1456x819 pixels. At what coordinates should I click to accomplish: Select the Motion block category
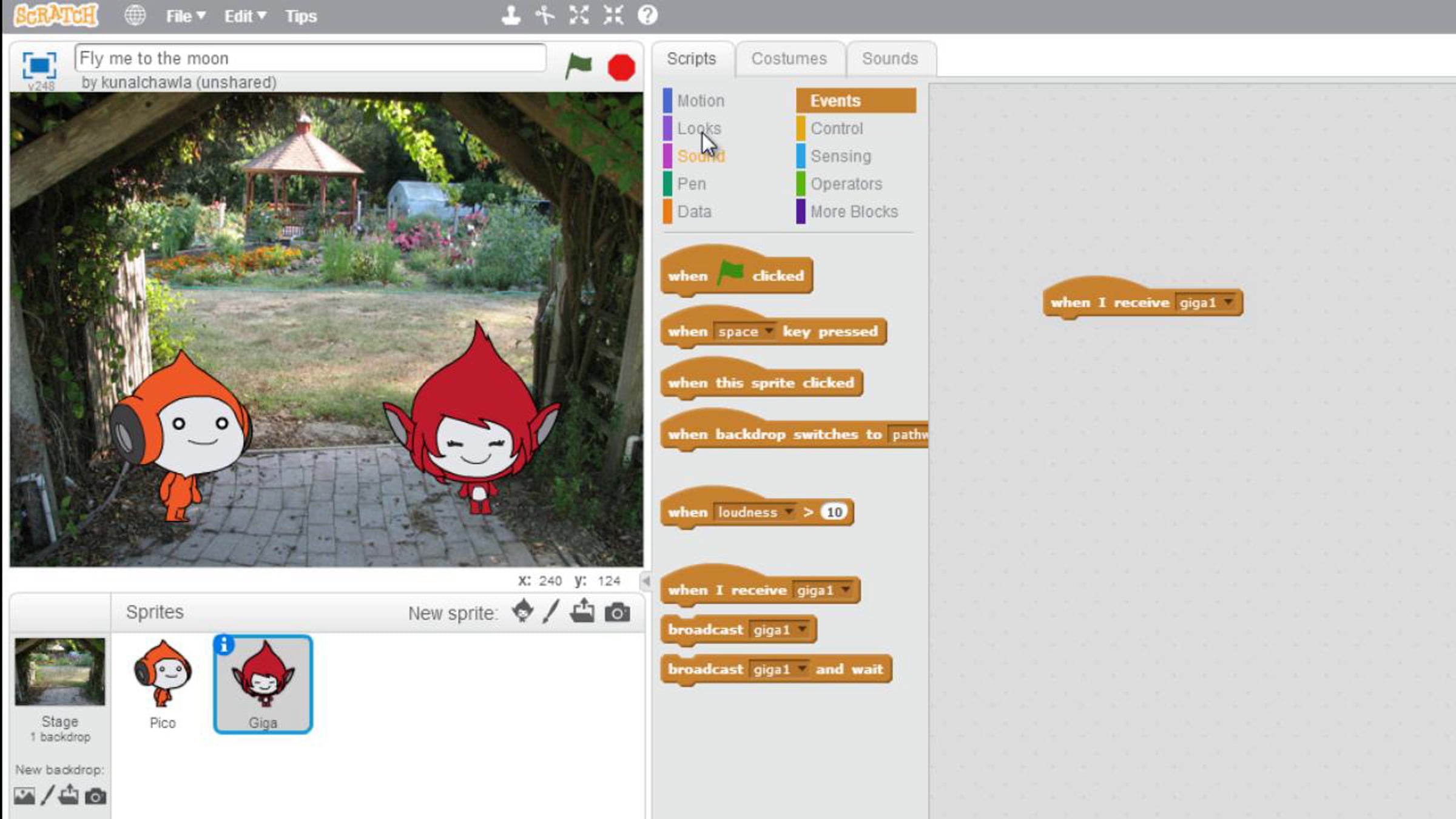[x=701, y=101]
